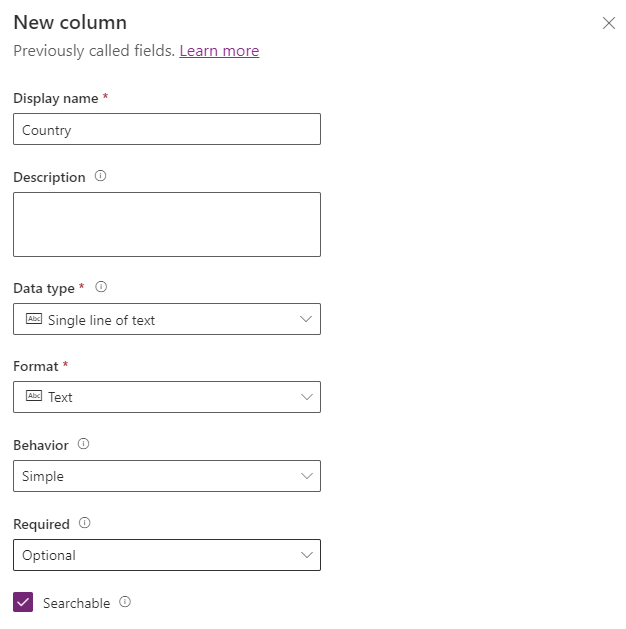
Task: Click the Data type info icon
Action: (100, 287)
